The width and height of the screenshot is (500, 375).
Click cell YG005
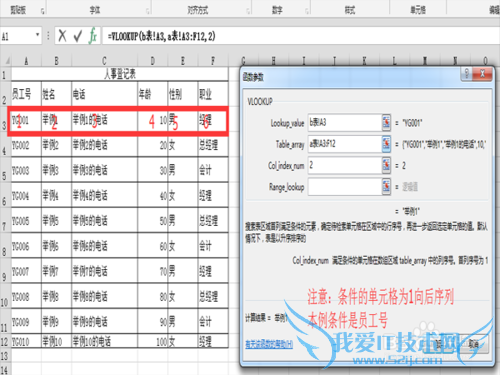(26, 220)
